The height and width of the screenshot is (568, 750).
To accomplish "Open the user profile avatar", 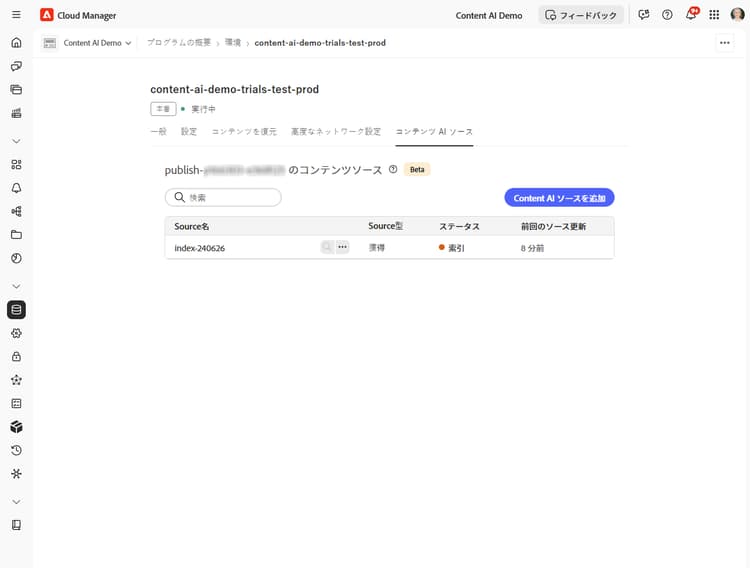I will pyautogui.click(x=738, y=15).
